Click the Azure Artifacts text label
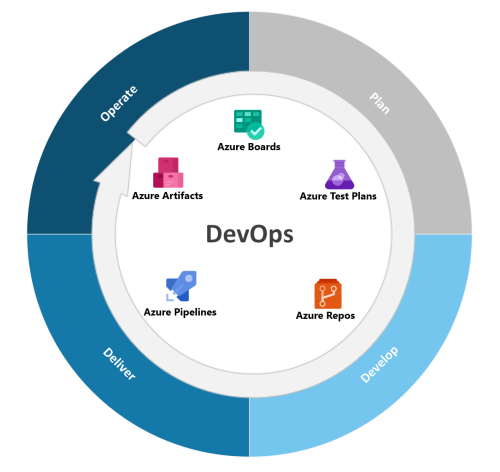The image size is (500, 472). 167,195
